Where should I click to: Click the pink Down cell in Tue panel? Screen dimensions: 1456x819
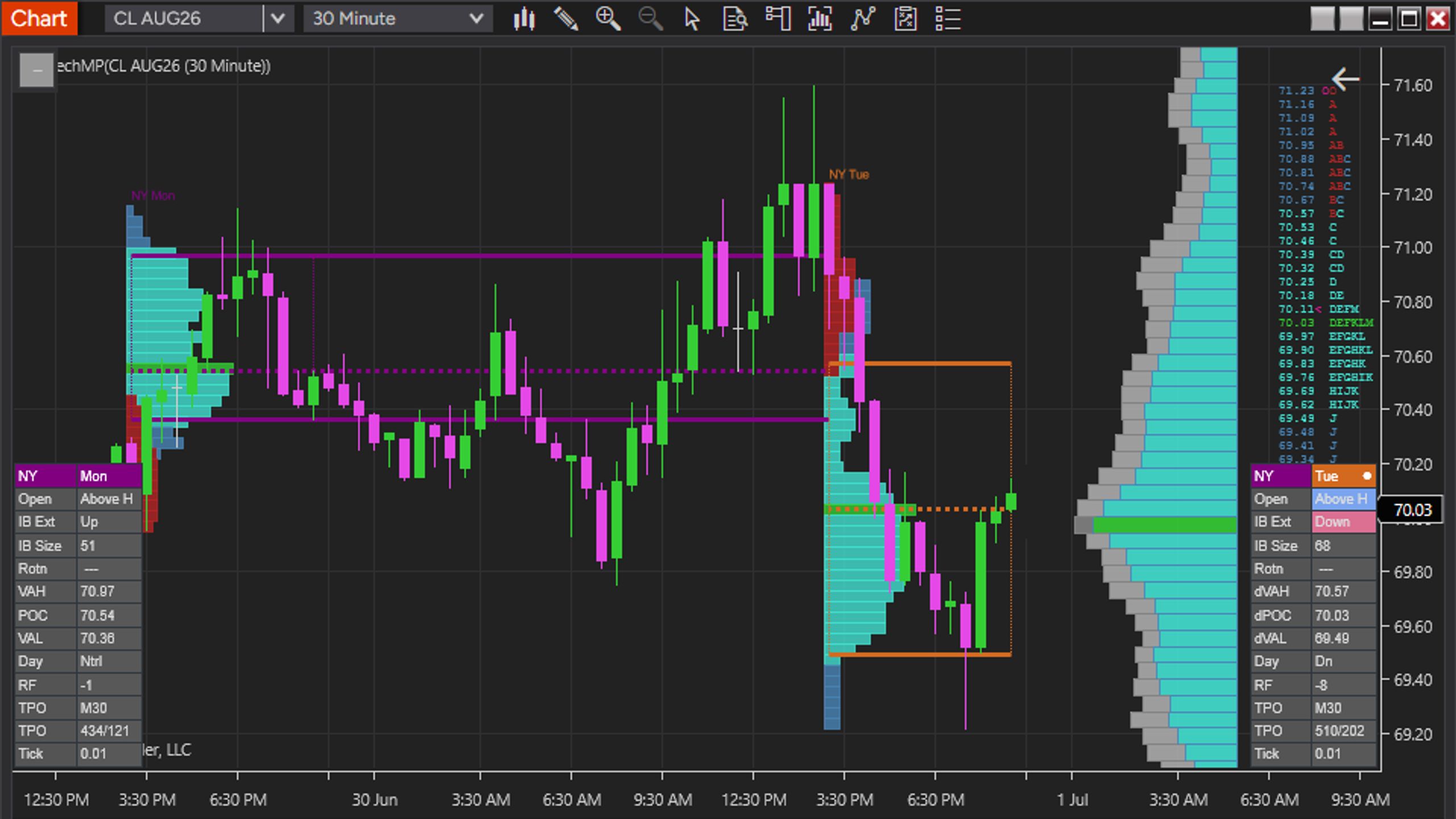(x=1343, y=522)
